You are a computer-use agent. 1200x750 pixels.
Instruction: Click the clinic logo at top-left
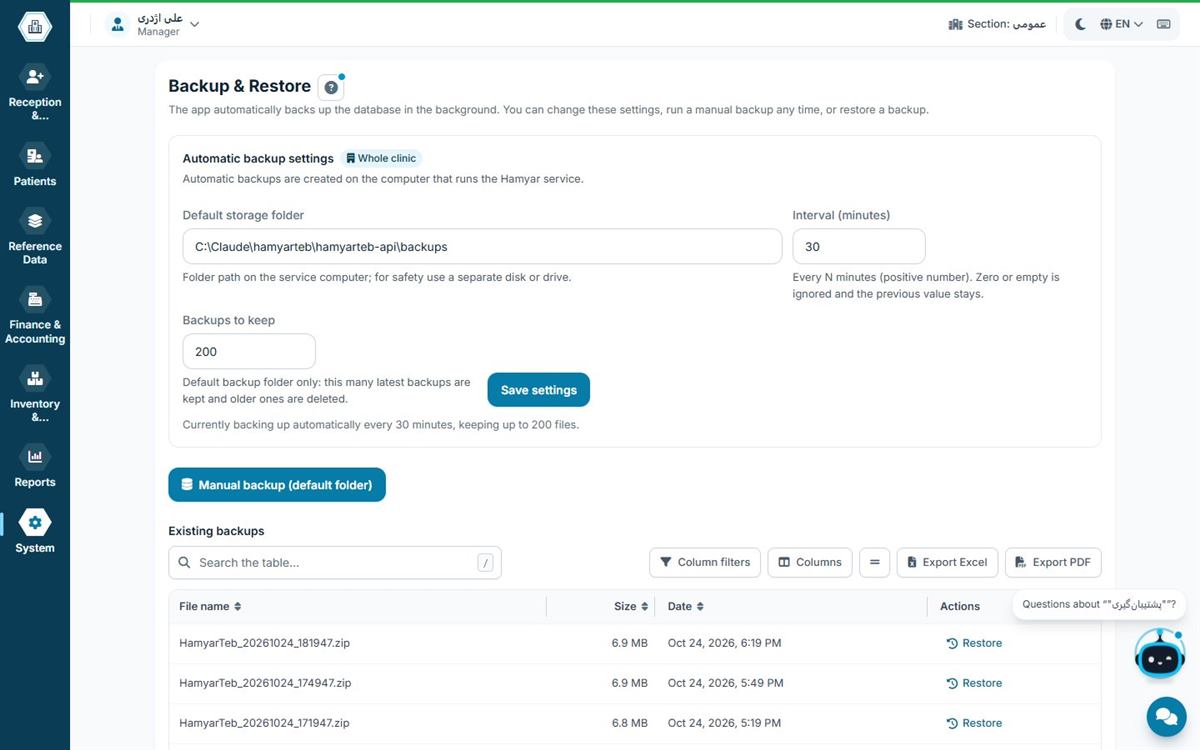(x=35, y=27)
